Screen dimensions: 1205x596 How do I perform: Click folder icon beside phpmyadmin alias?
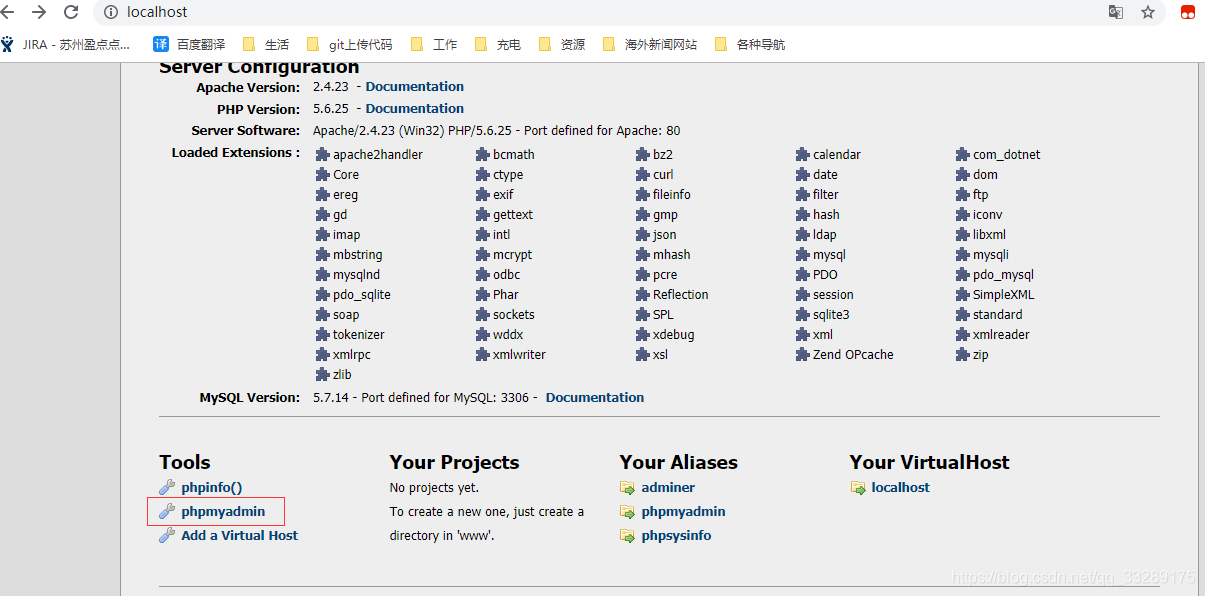click(627, 512)
